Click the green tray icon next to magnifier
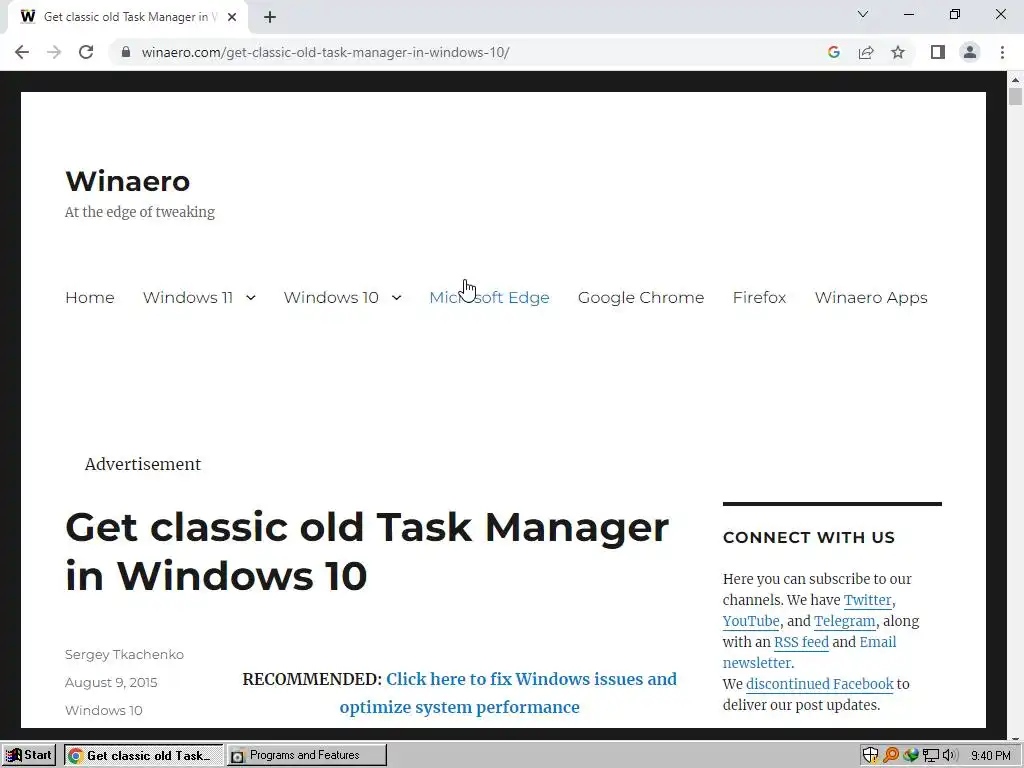The width and height of the screenshot is (1024, 768). click(x=910, y=755)
